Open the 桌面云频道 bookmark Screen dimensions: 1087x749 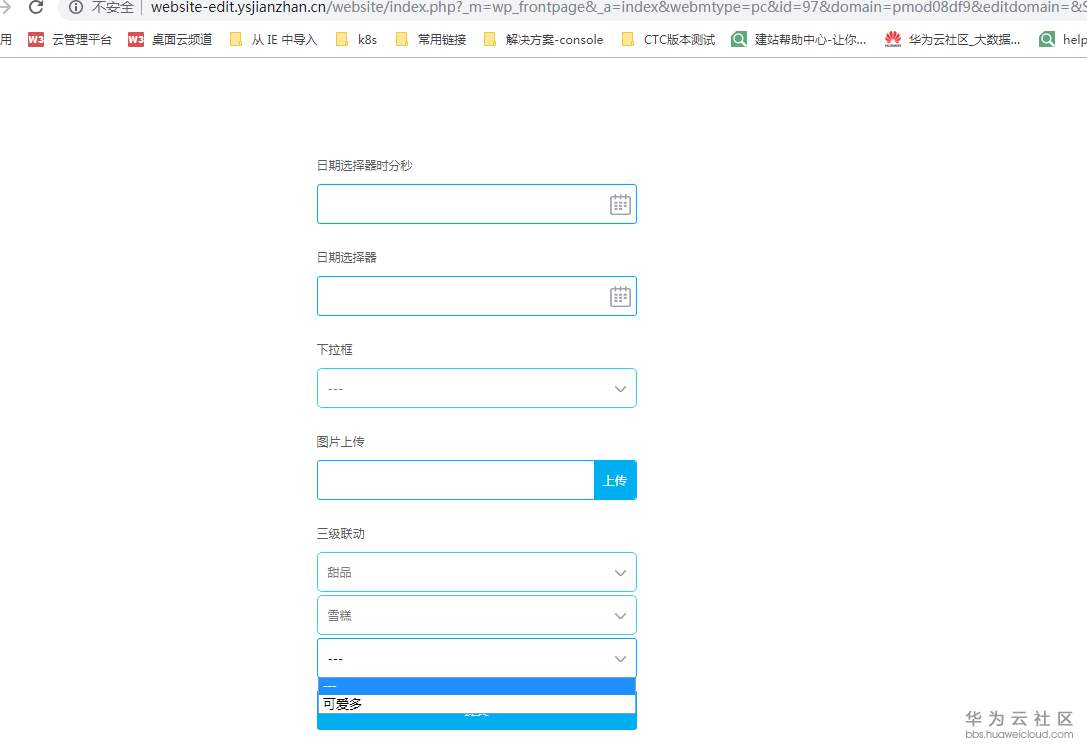(x=170, y=40)
